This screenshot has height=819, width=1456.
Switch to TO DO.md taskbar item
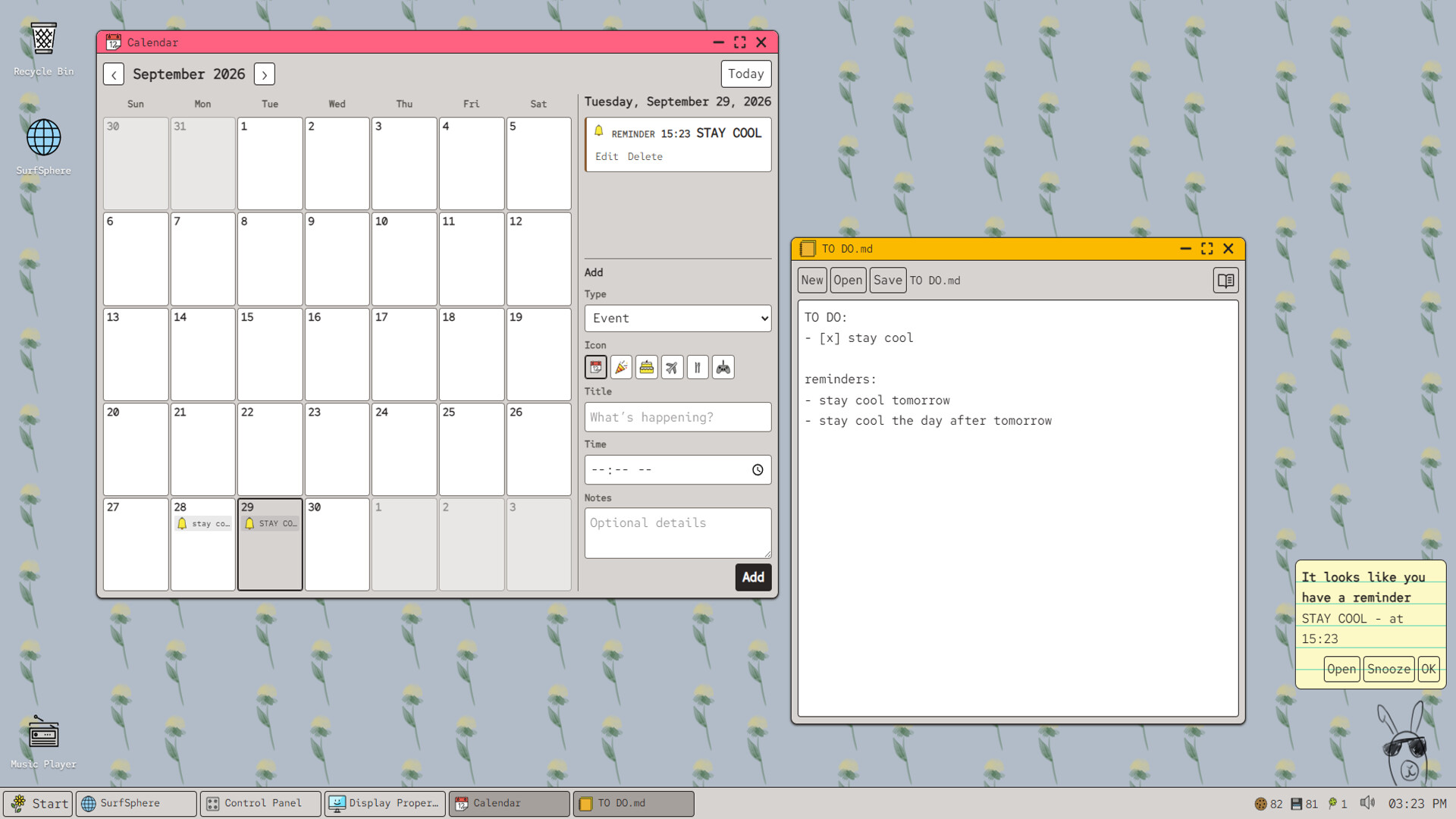click(633, 804)
